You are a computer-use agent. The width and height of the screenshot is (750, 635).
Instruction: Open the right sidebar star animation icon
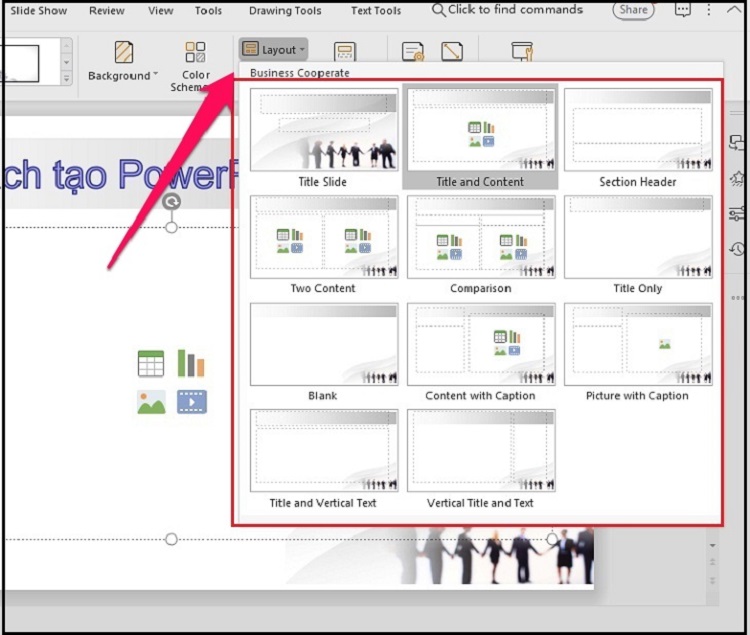coord(737,178)
